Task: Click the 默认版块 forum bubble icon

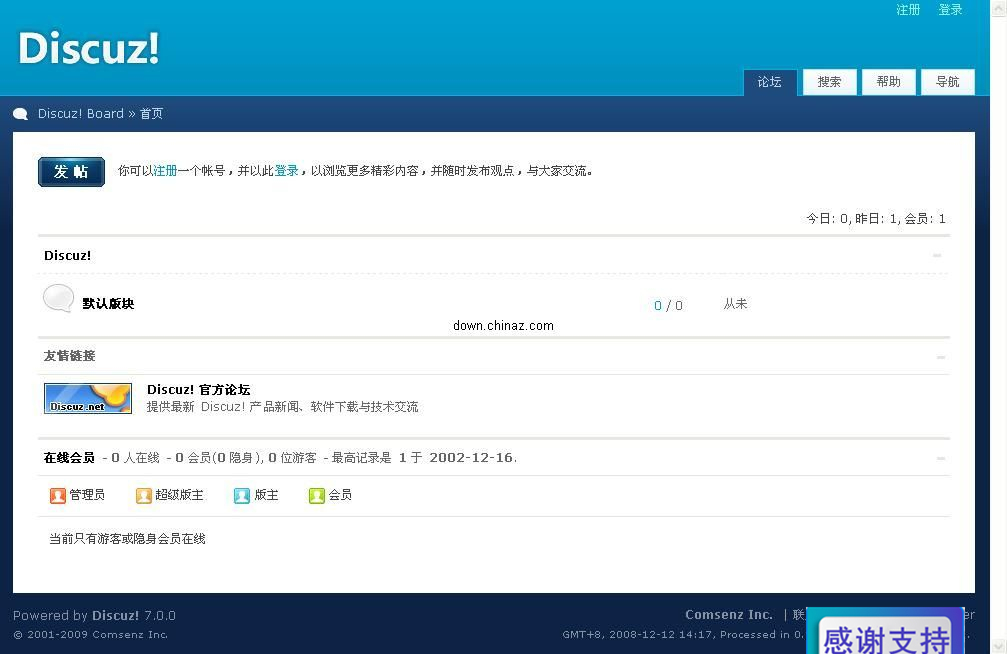Action: tap(58, 299)
